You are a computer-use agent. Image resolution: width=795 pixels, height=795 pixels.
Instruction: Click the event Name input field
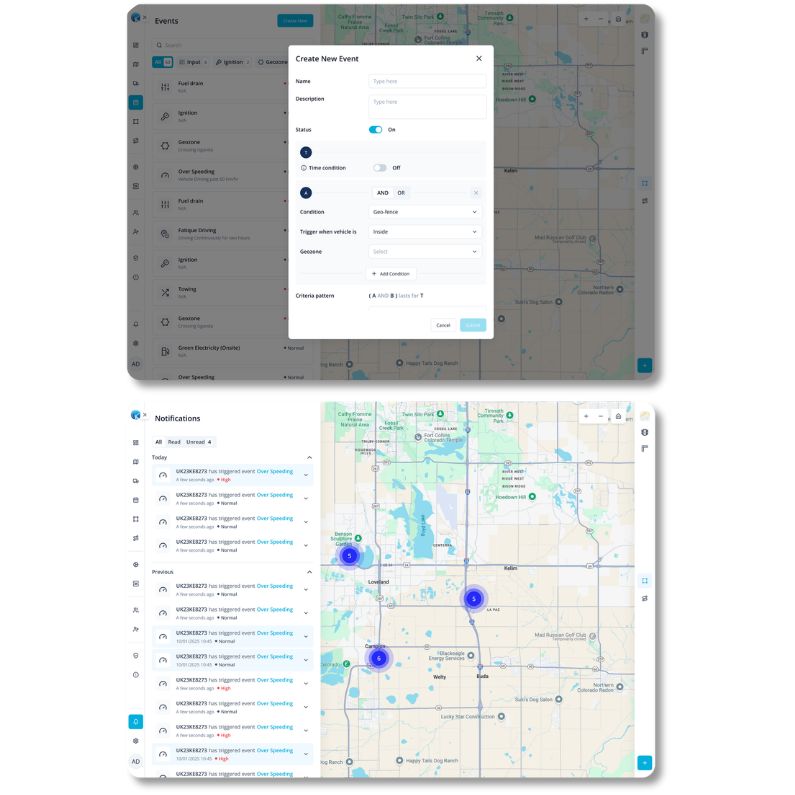click(x=427, y=81)
